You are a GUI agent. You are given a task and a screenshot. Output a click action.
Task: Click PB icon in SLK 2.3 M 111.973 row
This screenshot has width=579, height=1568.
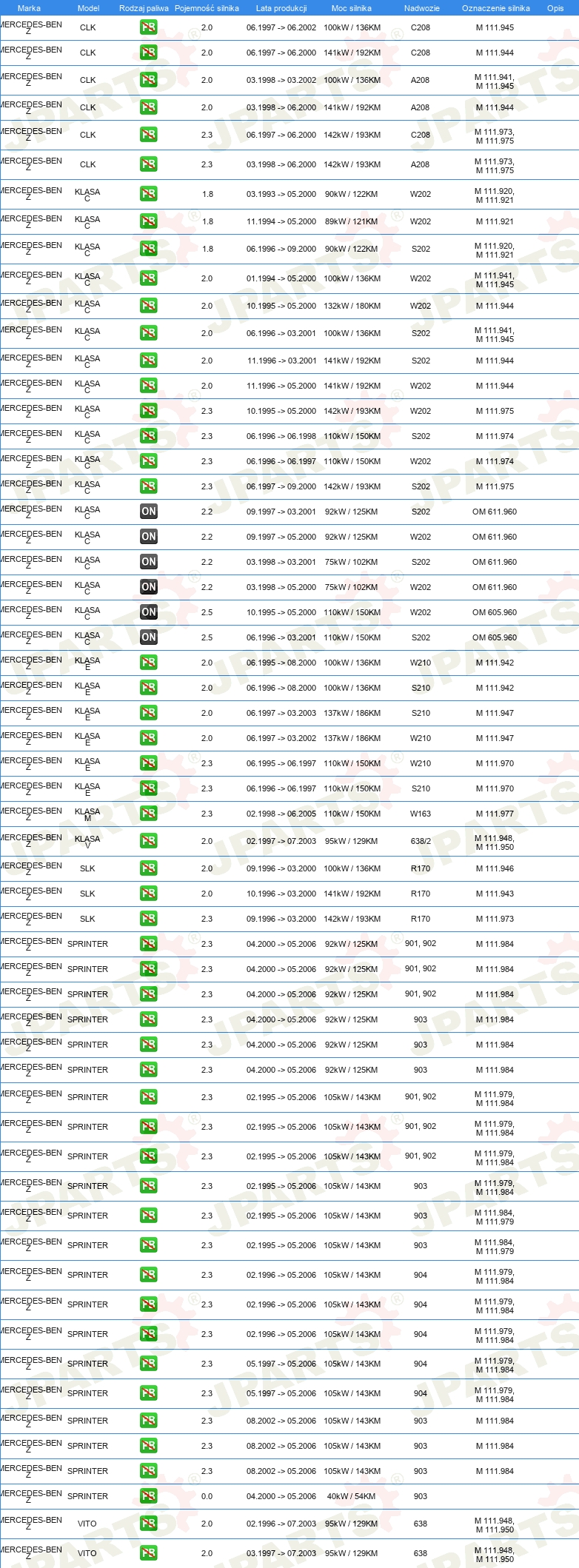(x=148, y=919)
